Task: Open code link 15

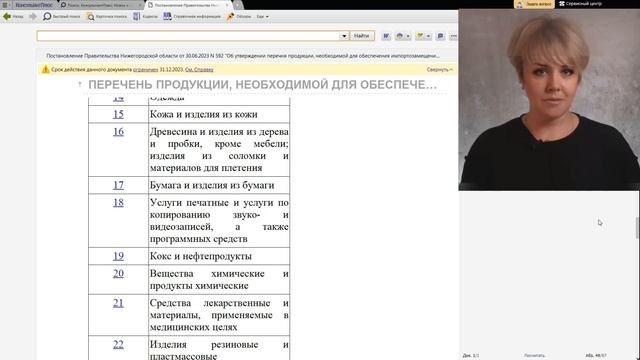Action: pyautogui.click(x=118, y=114)
